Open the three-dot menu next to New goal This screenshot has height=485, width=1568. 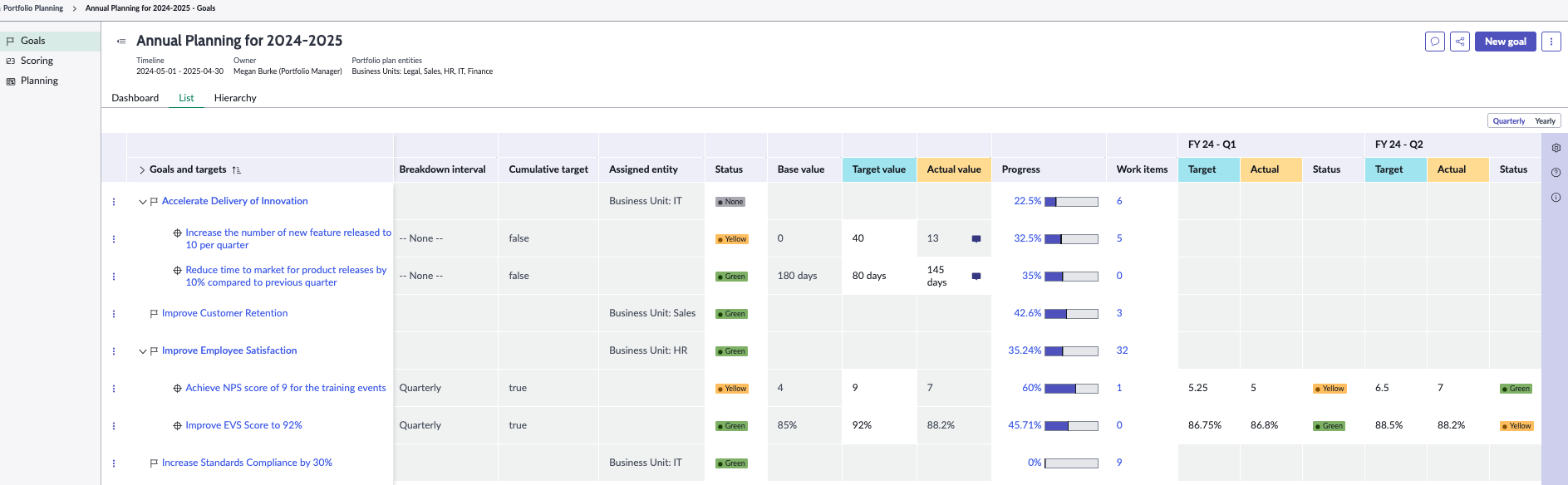click(x=1551, y=42)
